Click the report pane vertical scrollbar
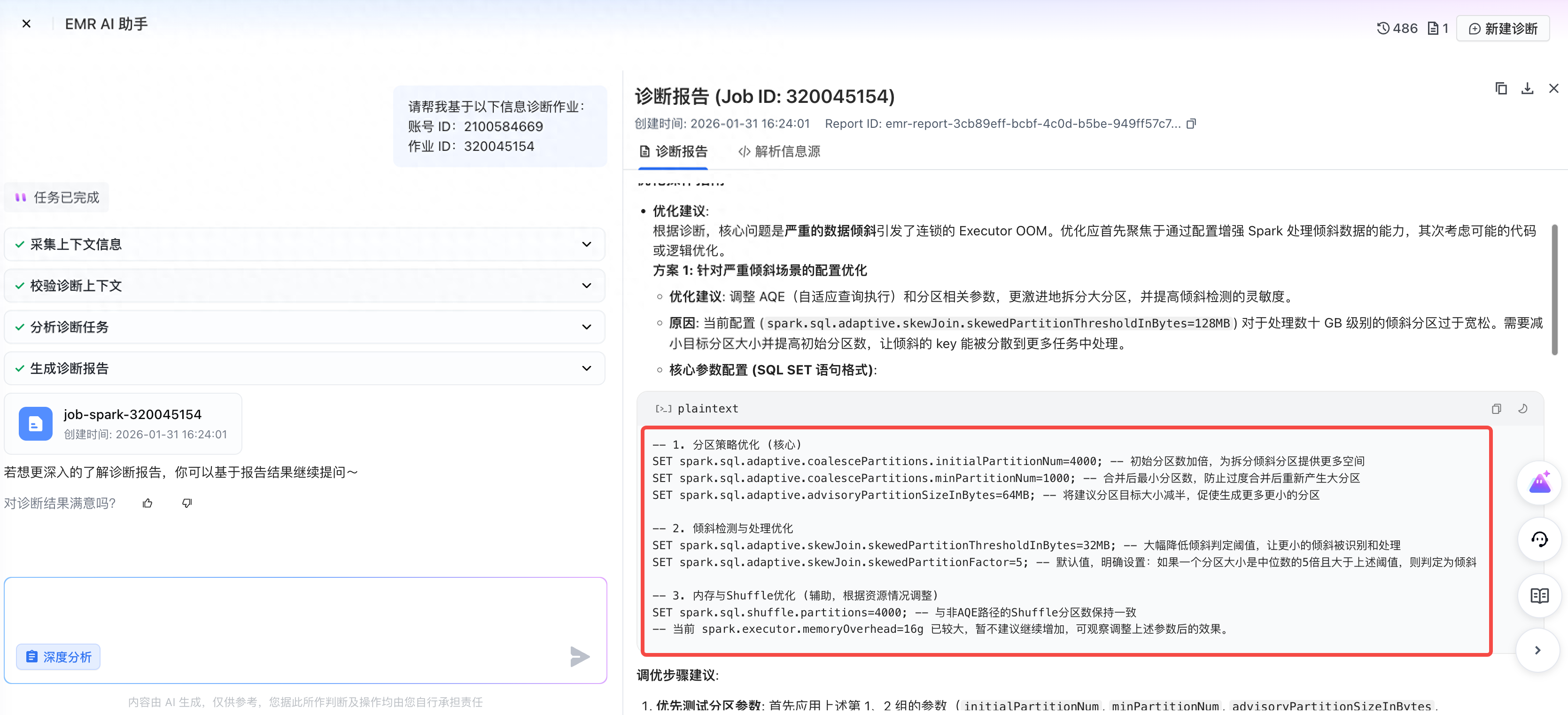1568x715 pixels. click(1554, 290)
